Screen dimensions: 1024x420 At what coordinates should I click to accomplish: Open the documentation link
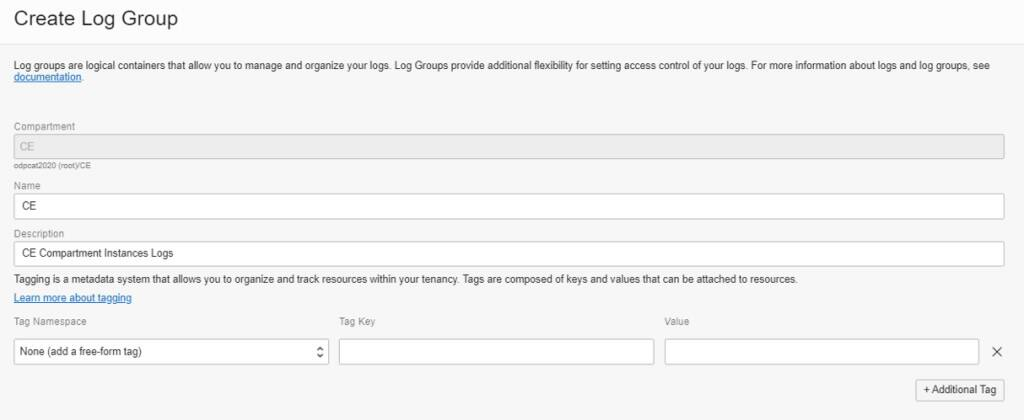[47, 77]
